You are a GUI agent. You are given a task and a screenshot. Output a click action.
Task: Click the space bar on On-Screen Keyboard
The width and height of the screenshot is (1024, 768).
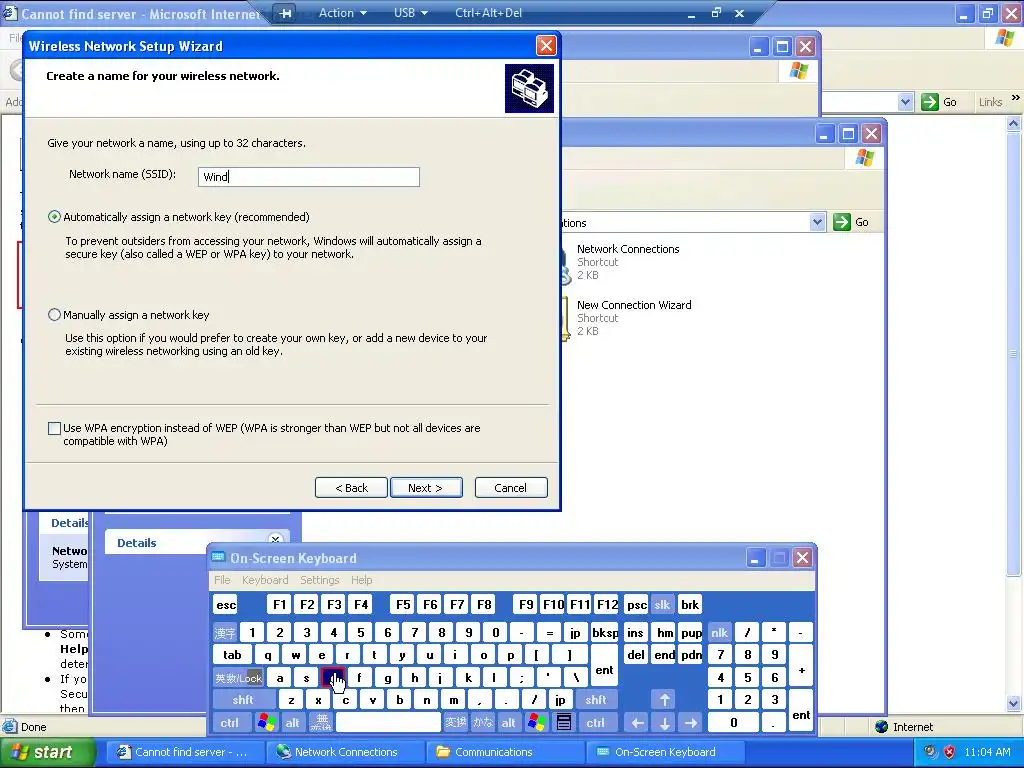[x=388, y=723]
